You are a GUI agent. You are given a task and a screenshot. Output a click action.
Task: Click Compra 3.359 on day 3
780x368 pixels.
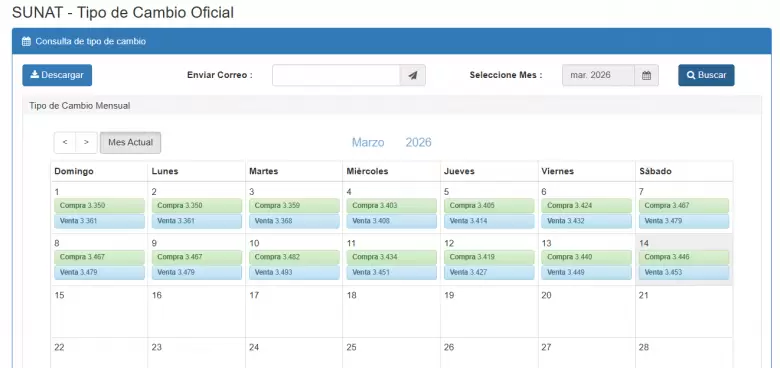click(x=294, y=206)
